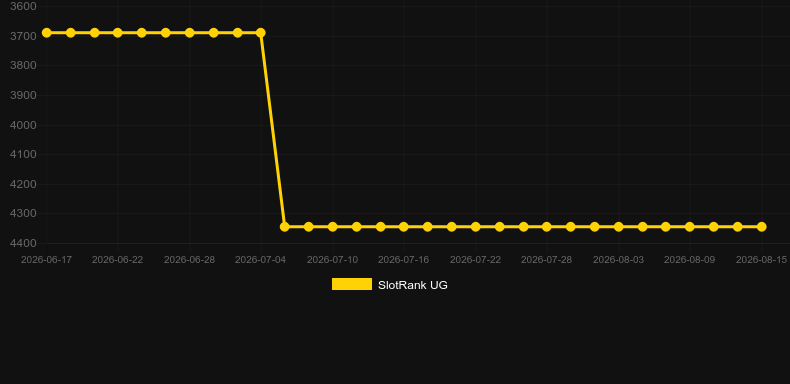790x384 pixels.
Task: Toggle the SlotRank UG legend label
Action: tap(413, 285)
